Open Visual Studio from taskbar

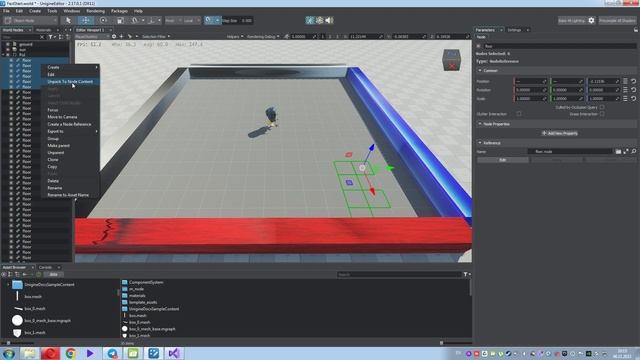173,353
